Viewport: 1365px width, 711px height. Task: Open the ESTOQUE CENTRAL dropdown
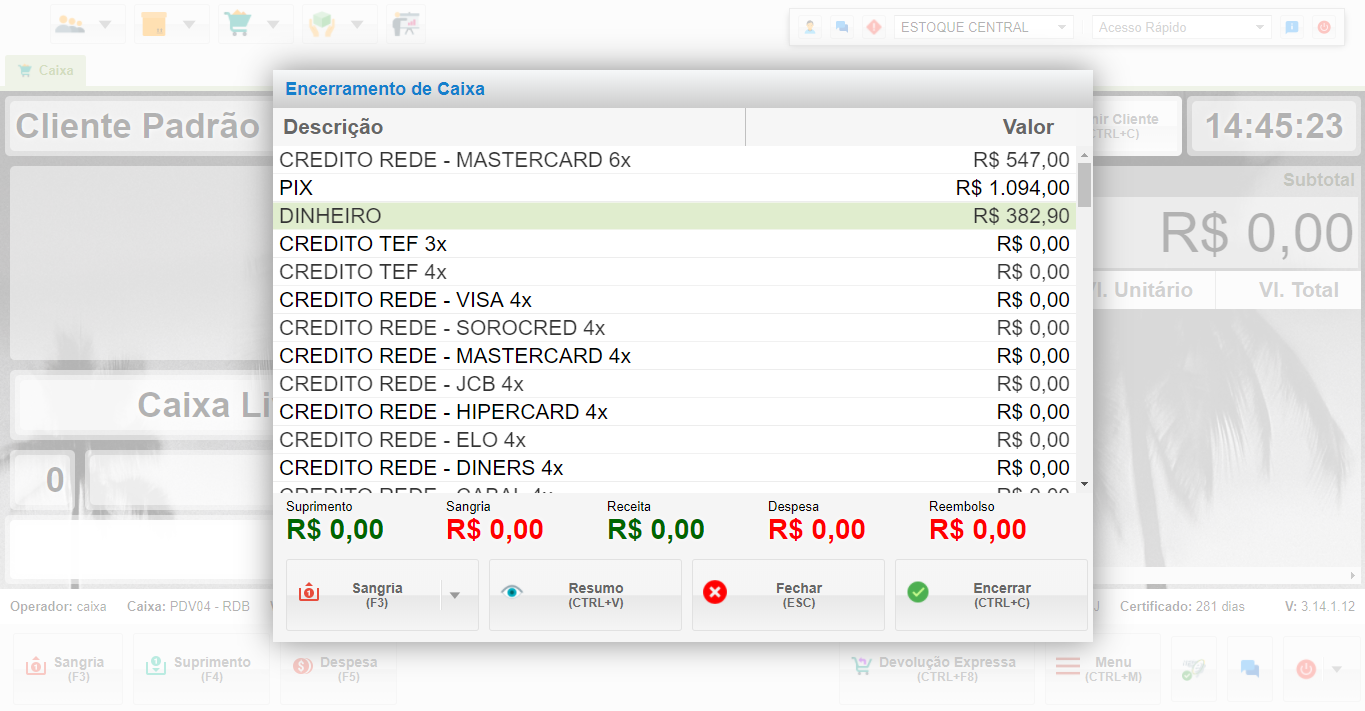pyautogui.click(x=983, y=27)
